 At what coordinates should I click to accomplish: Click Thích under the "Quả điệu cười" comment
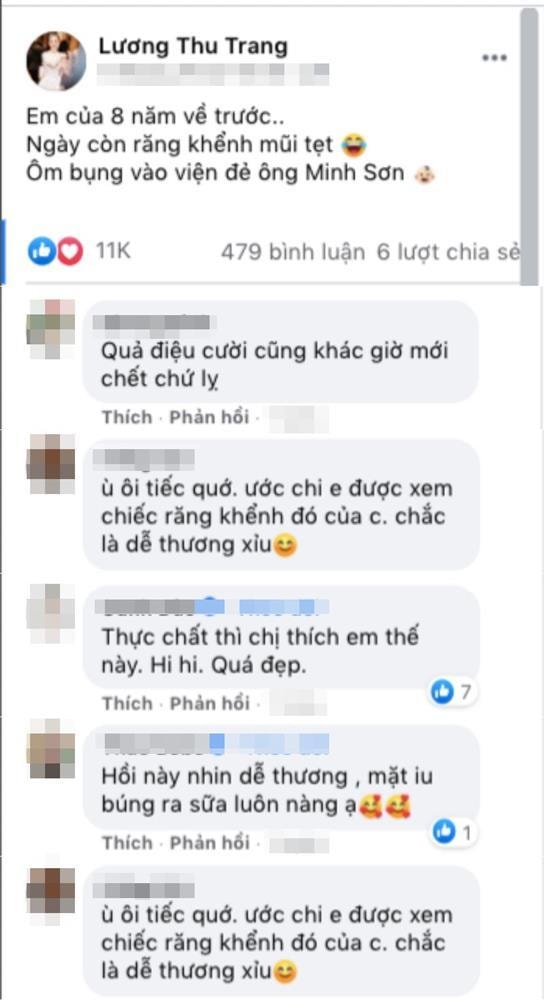pos(127,417)
